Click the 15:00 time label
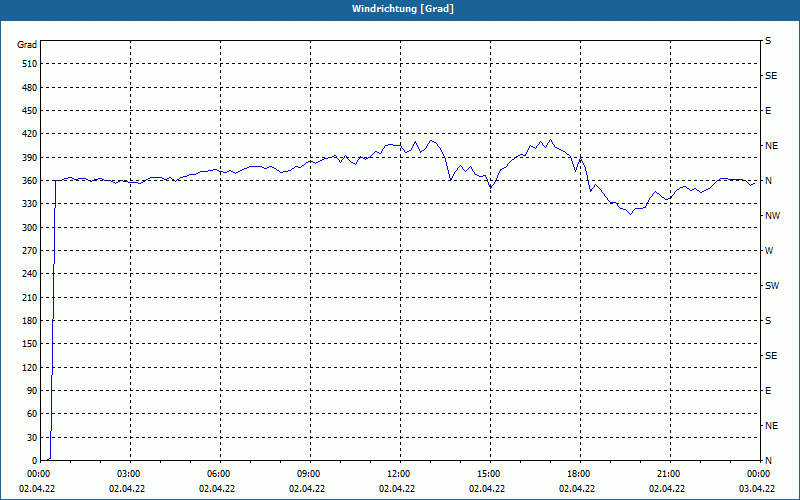800x500 pixels. [487, 474]
